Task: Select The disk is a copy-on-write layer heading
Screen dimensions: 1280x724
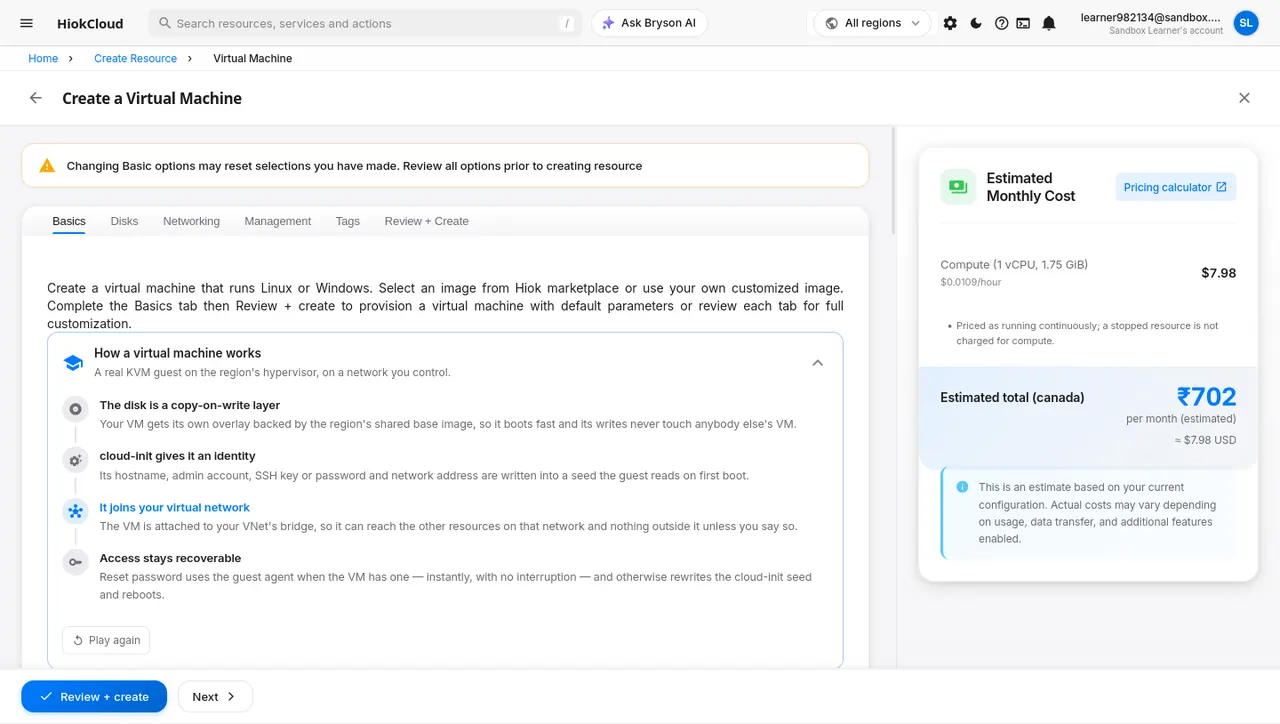Action: [190, 405]
